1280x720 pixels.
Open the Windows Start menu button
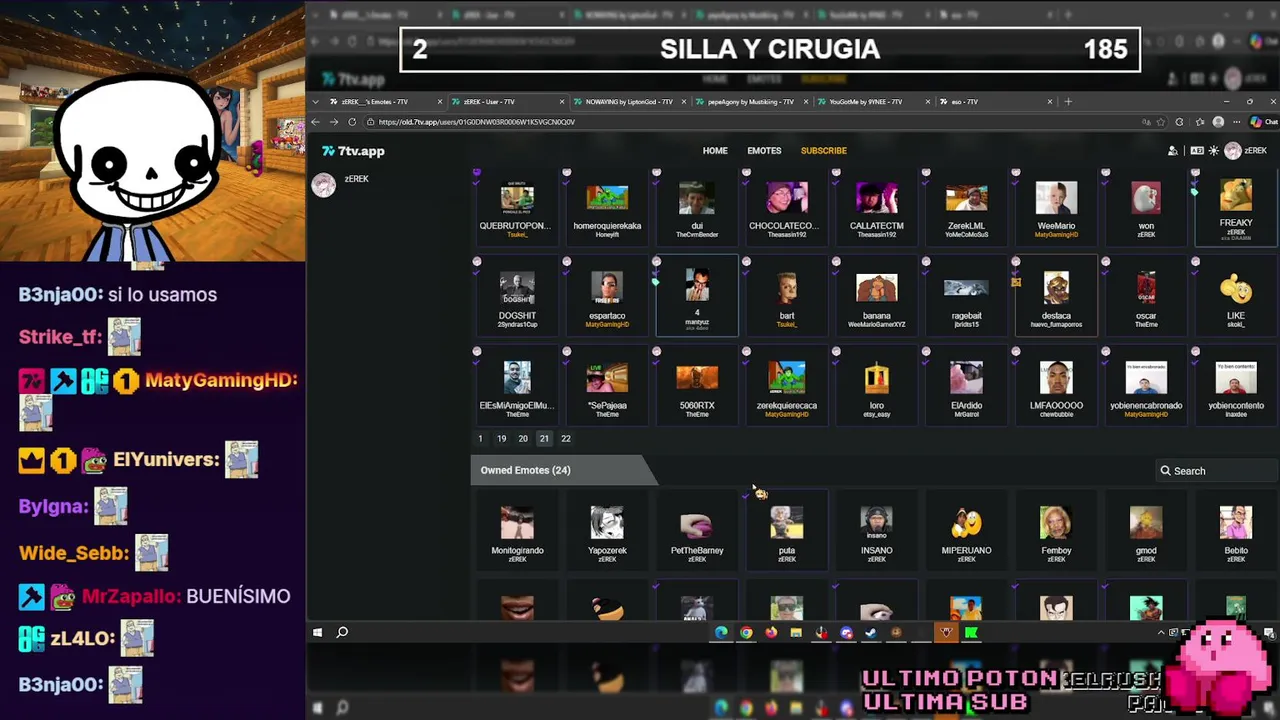point(318,633)
